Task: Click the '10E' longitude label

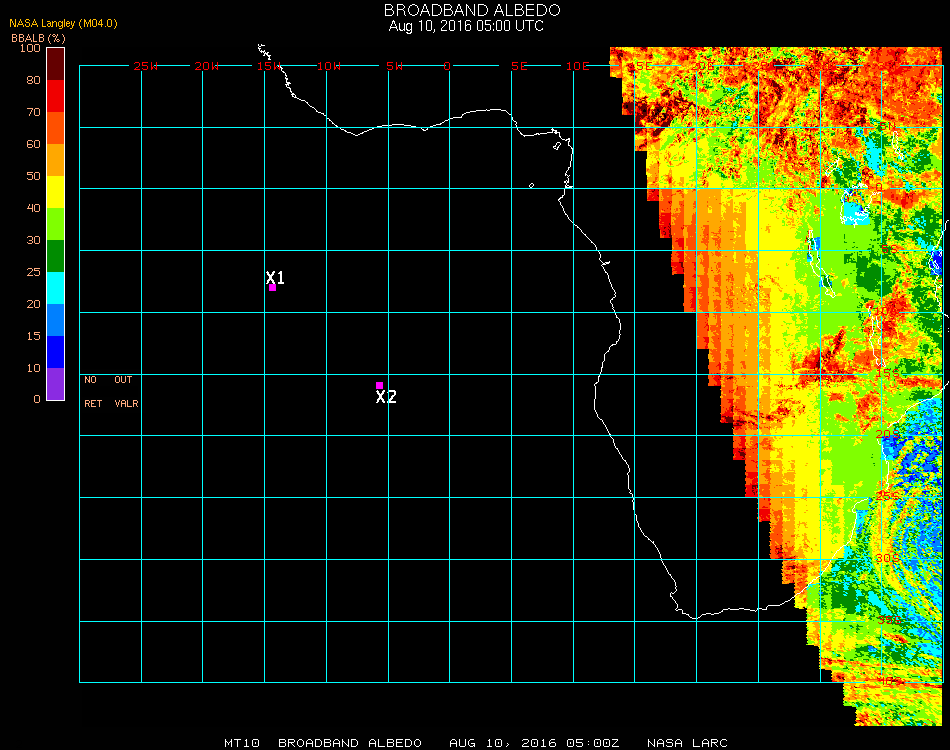Action: point(577,66)
